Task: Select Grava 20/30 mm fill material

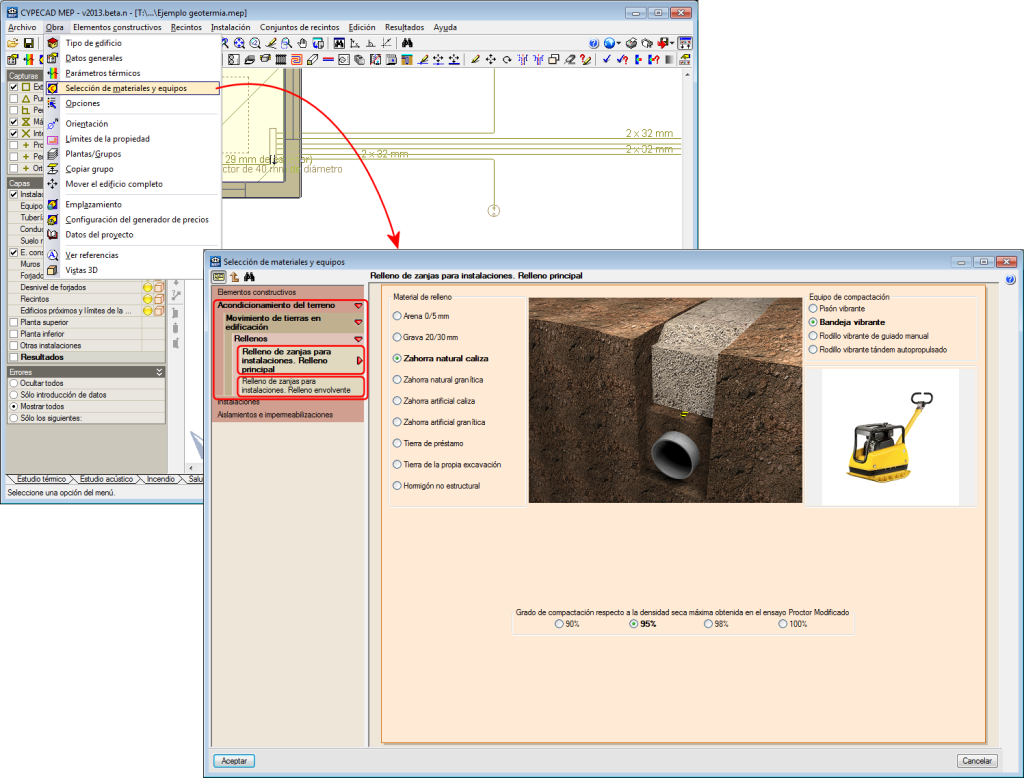Action: [398, 337]
